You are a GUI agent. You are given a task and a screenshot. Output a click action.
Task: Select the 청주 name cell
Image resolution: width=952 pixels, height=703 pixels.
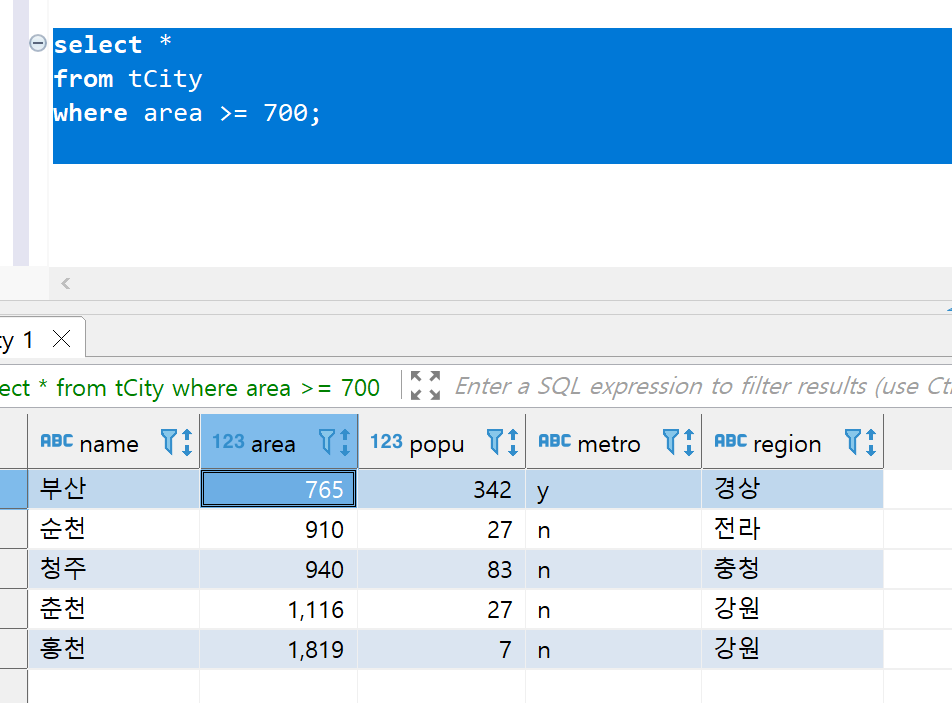pos(114,569)
